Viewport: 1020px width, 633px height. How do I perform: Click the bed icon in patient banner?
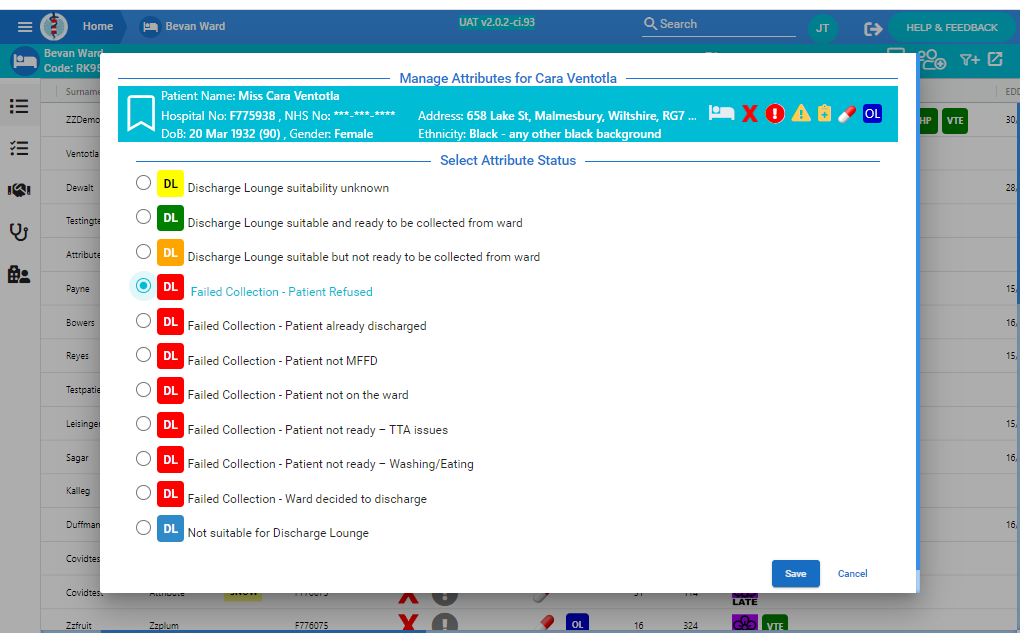(x=721, y=113)
